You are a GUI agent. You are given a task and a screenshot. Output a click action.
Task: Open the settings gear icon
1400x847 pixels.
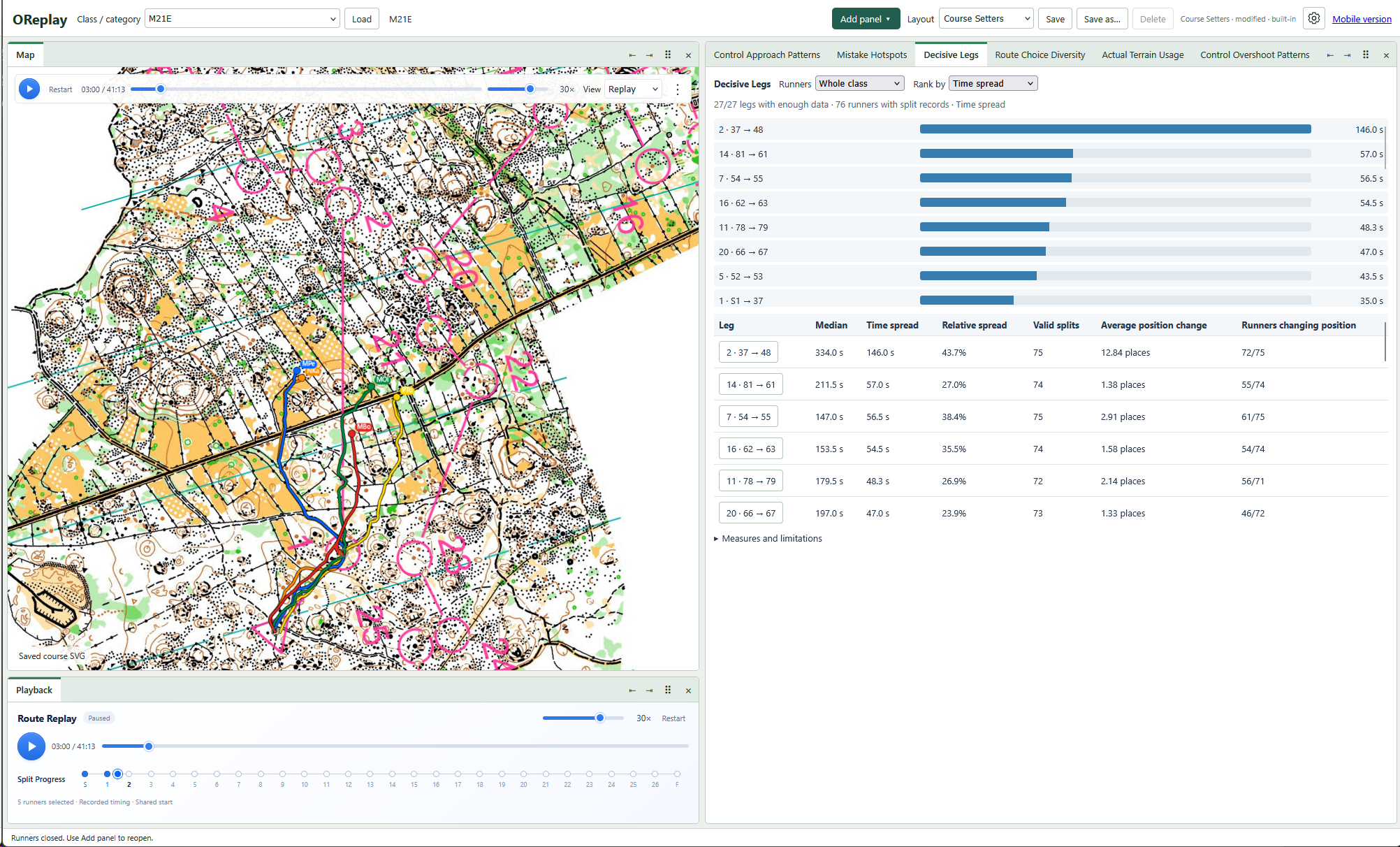(x=1313, y=19)
